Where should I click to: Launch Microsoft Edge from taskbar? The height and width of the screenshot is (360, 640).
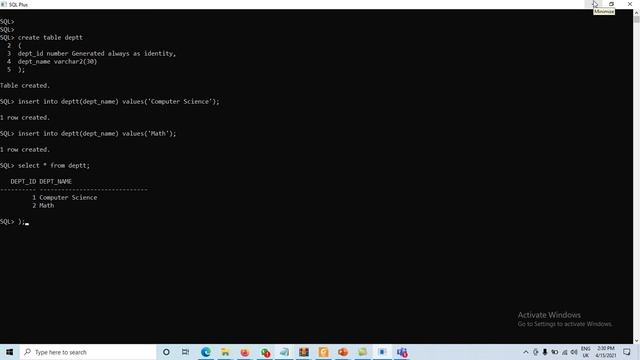tap(205, 352)
